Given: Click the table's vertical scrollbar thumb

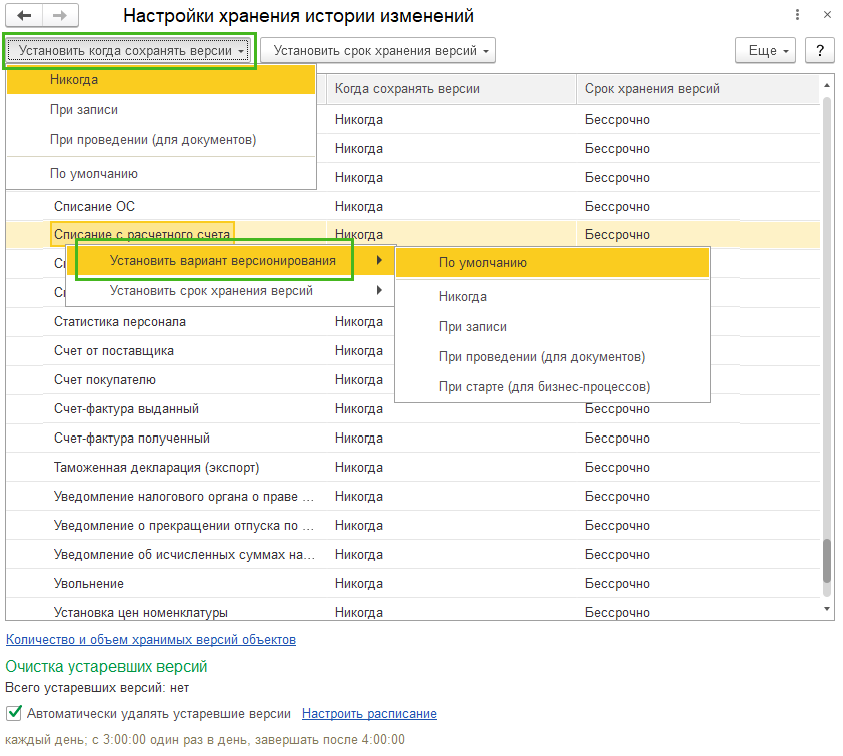Looking at the screenshot, I should click(827, 560).
